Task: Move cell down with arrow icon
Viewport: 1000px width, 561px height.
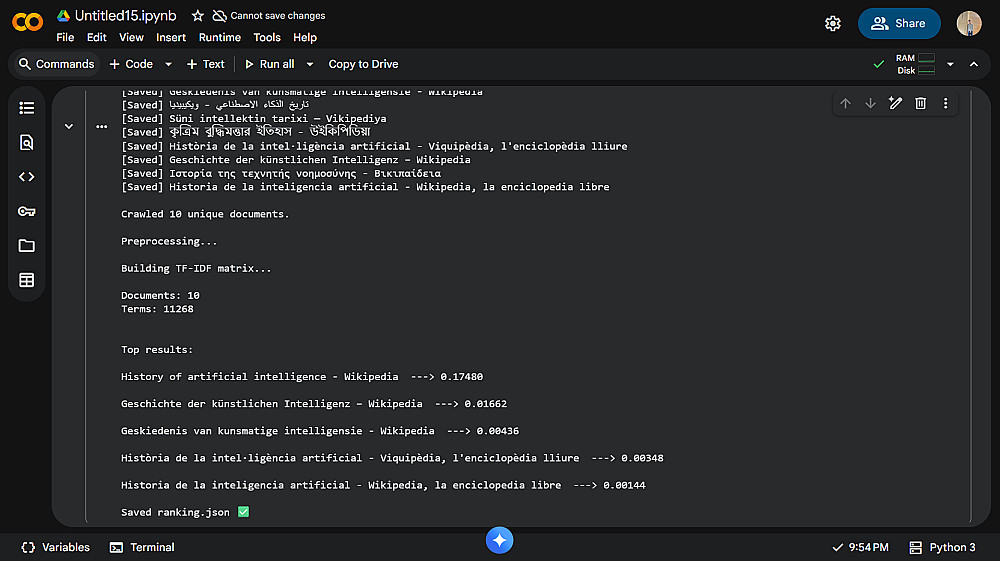Action: [x=870, y=103]
